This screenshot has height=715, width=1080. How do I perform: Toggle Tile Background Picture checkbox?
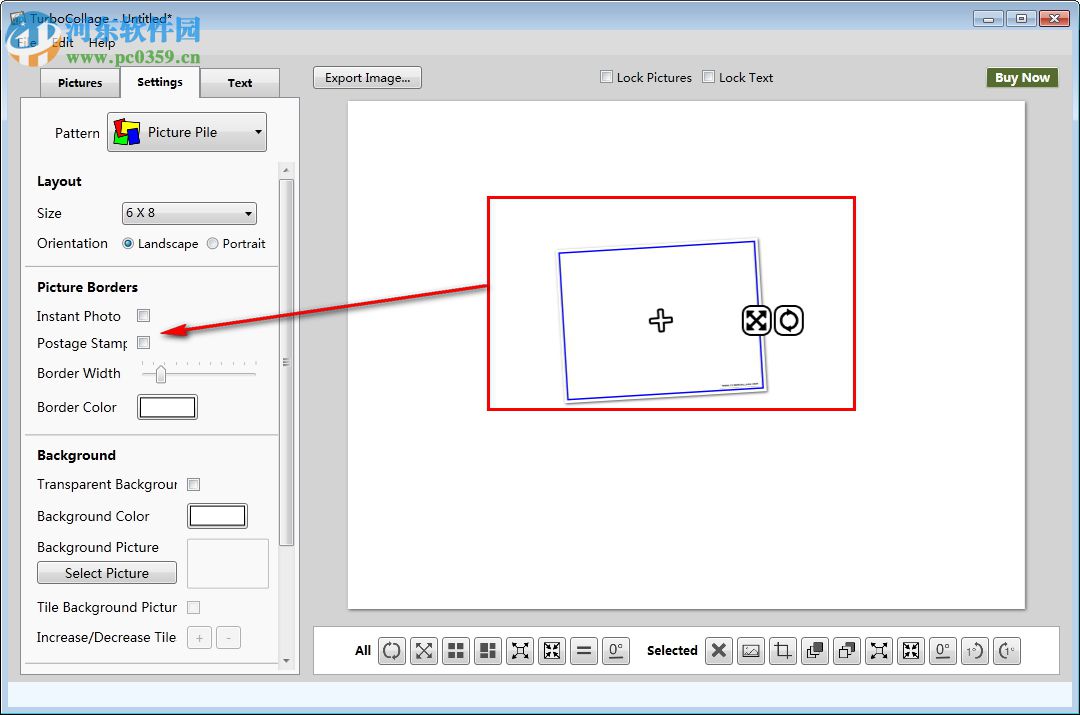click(x=194, y=607)
